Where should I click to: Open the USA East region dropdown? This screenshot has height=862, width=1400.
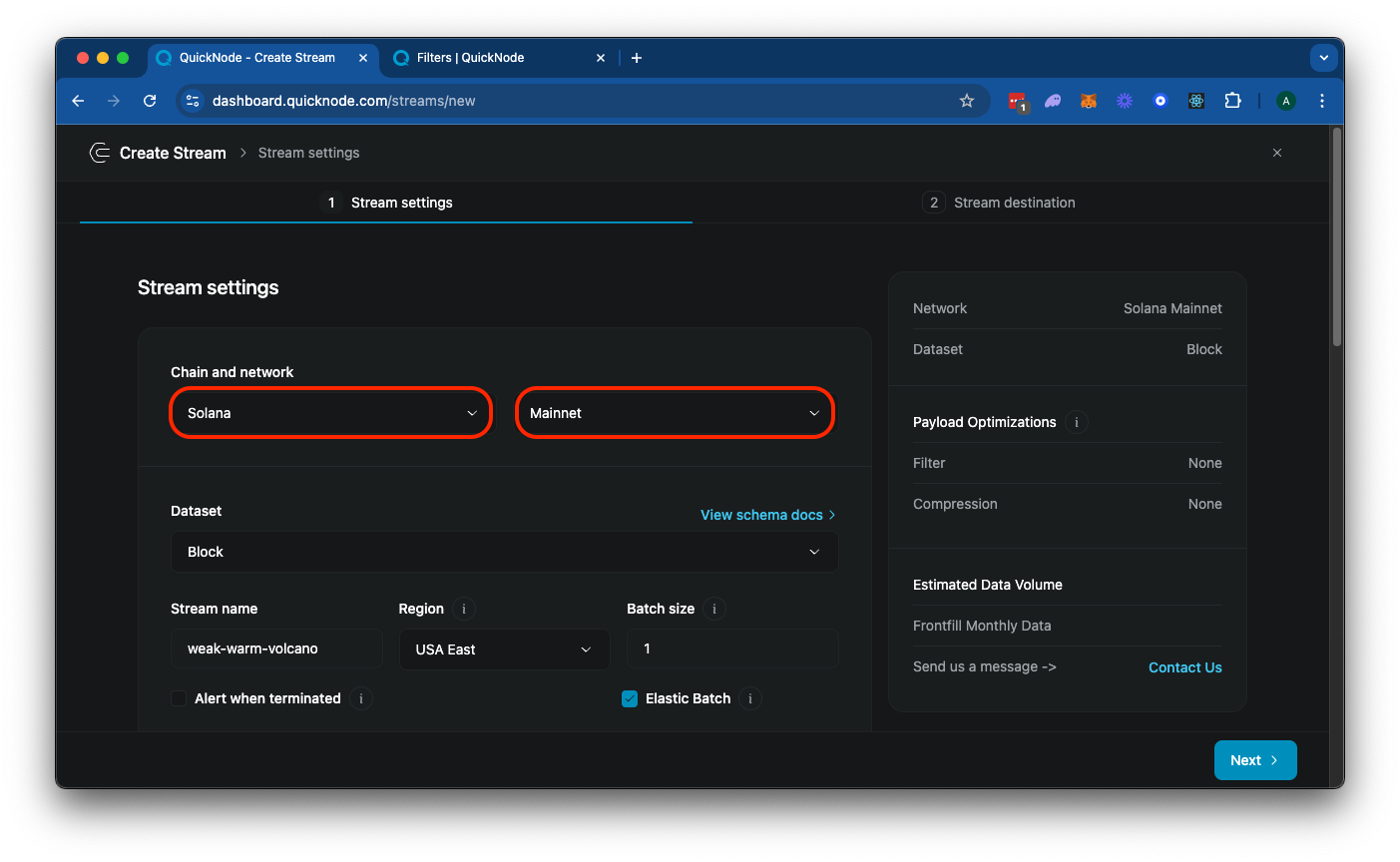tap(504, 649)
